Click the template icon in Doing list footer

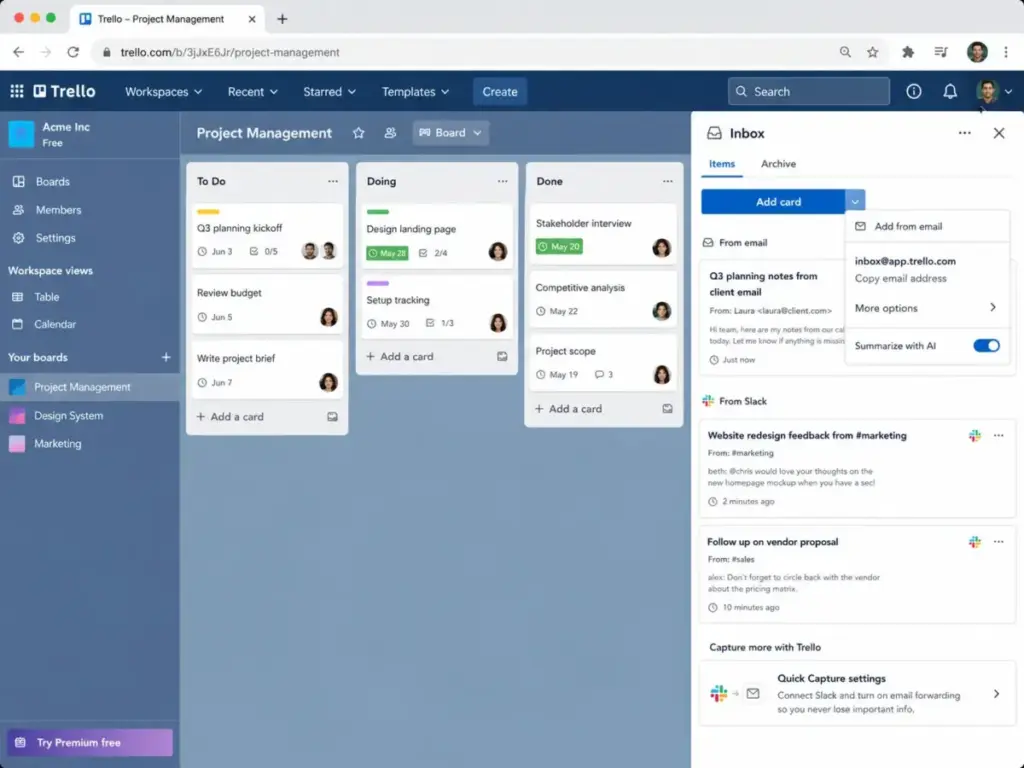[502, 357]
